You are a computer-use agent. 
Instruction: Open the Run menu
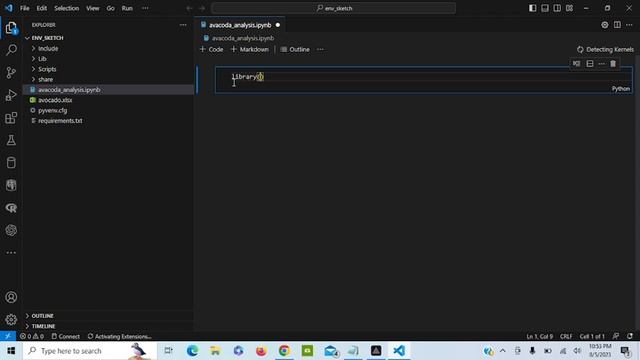coord(127,8)
